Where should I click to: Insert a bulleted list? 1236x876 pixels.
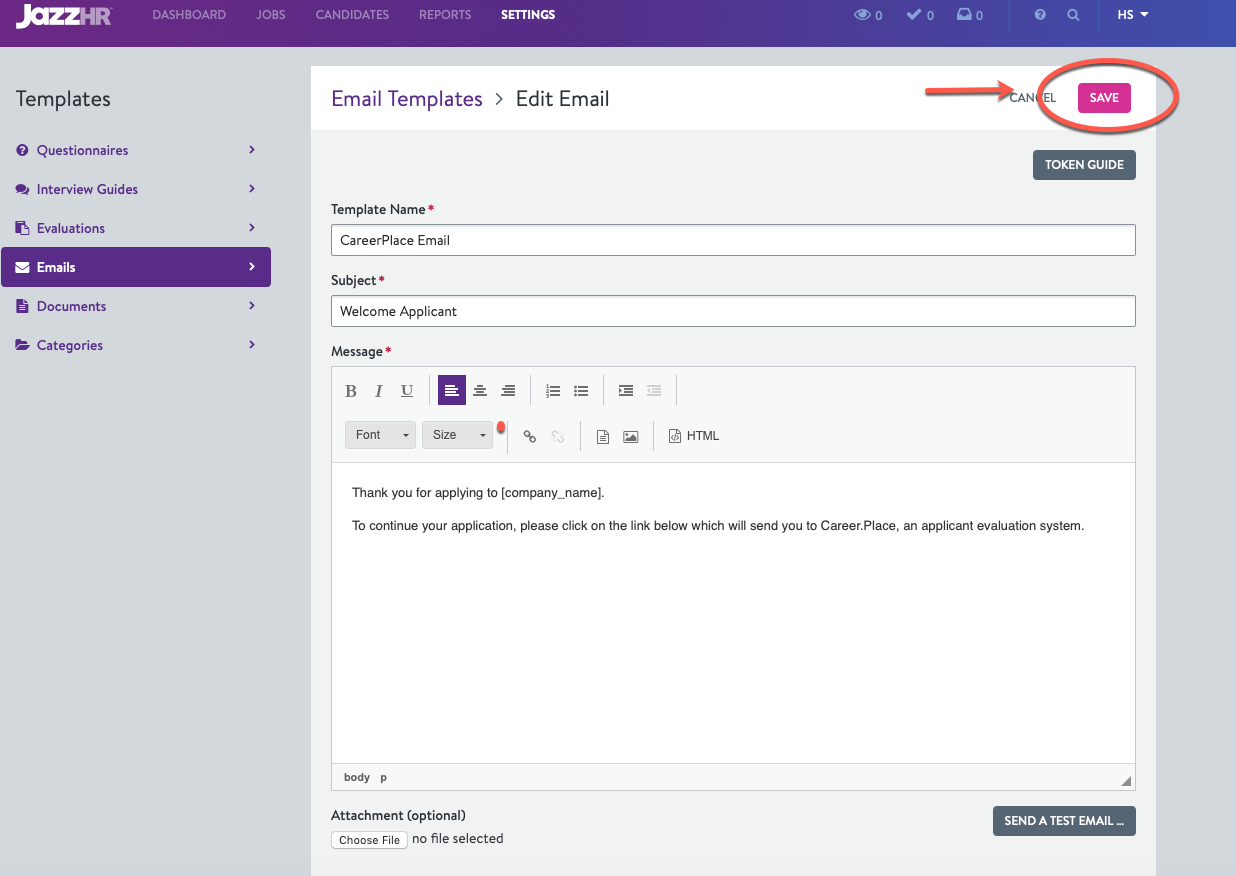[x=581, y=391]
